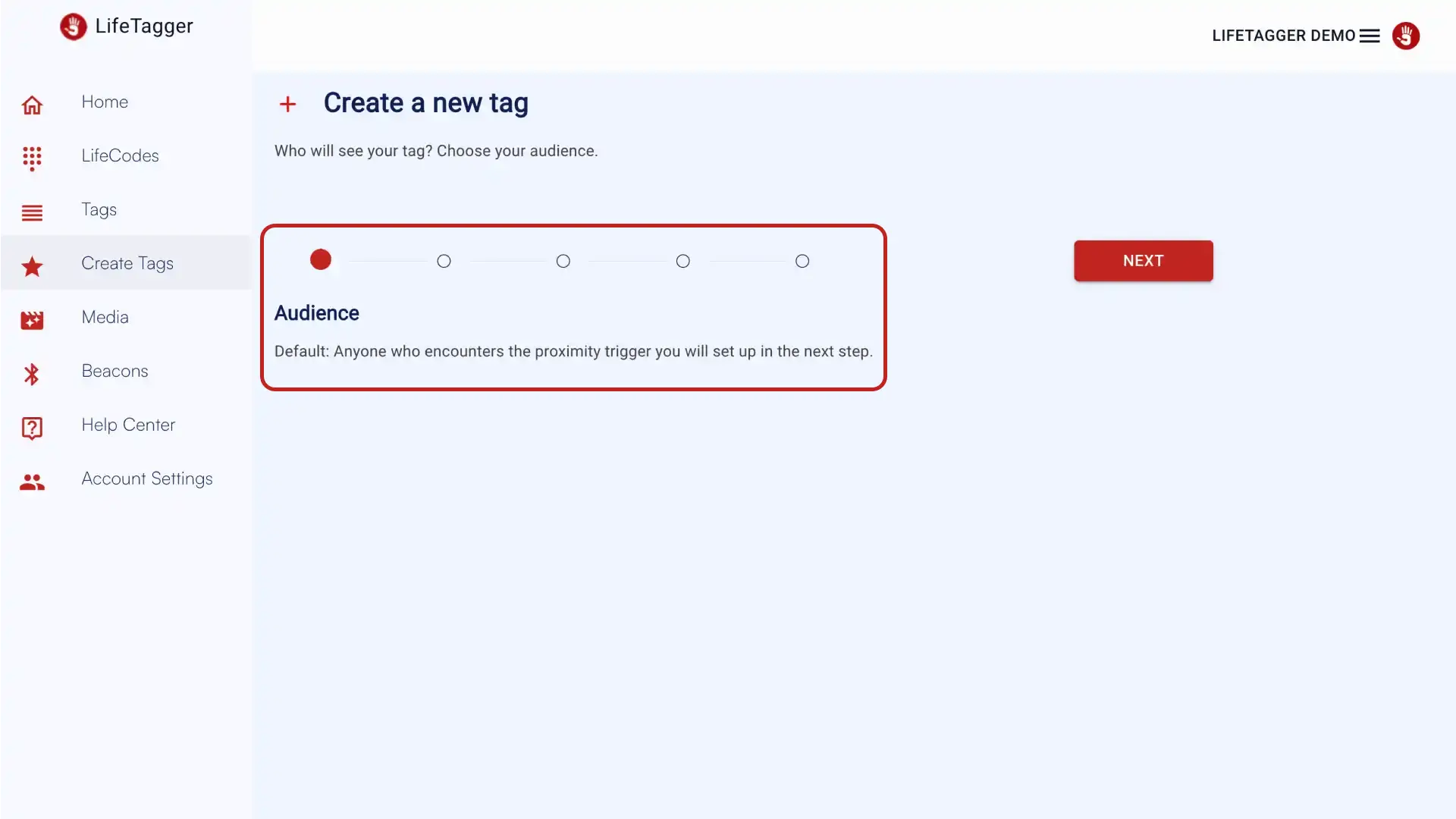Screen dimensions: 1456x819
Task: Select the second step indicator
Action: (x=443, y=261)
